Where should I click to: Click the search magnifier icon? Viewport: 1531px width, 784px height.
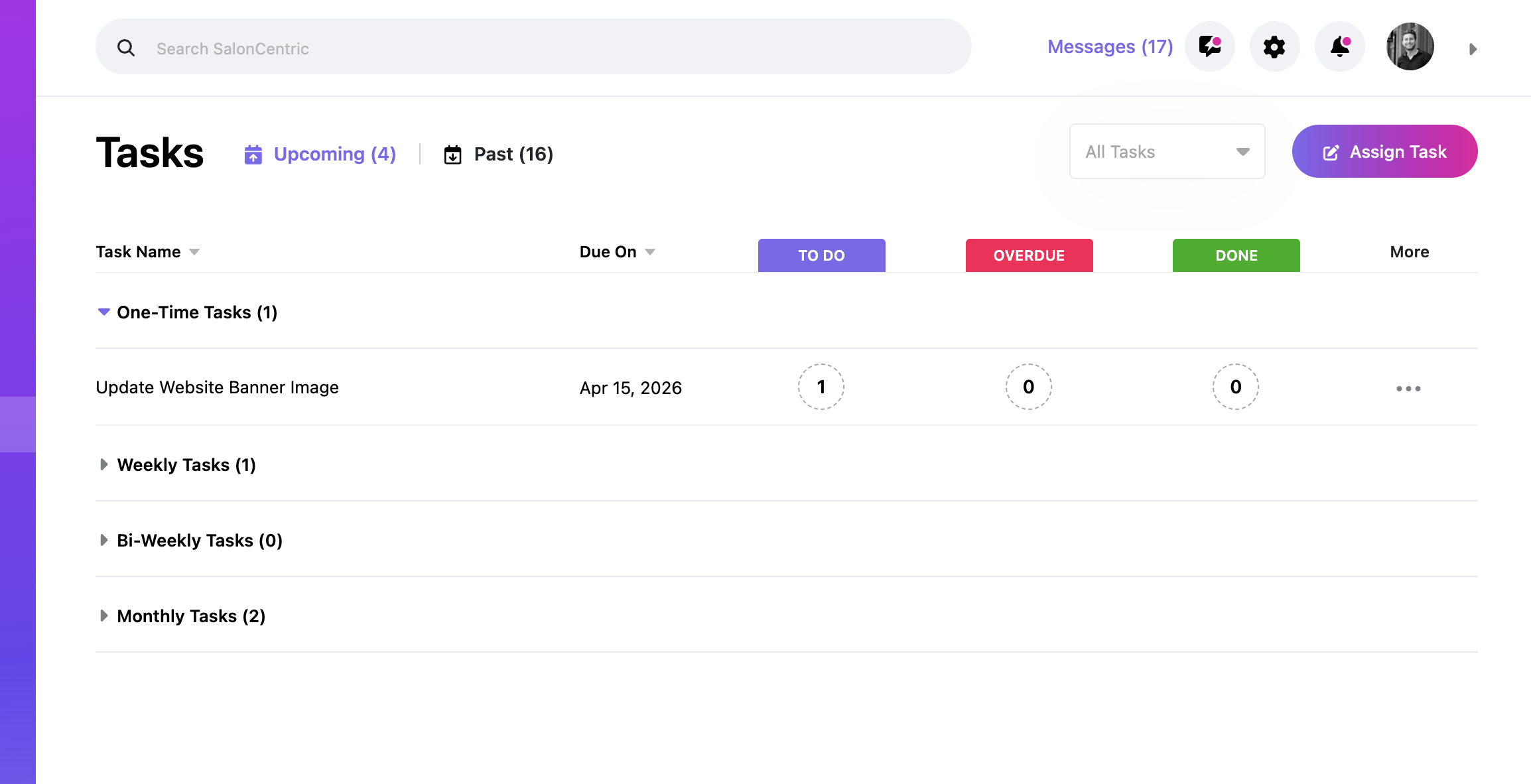coord(126,48)
